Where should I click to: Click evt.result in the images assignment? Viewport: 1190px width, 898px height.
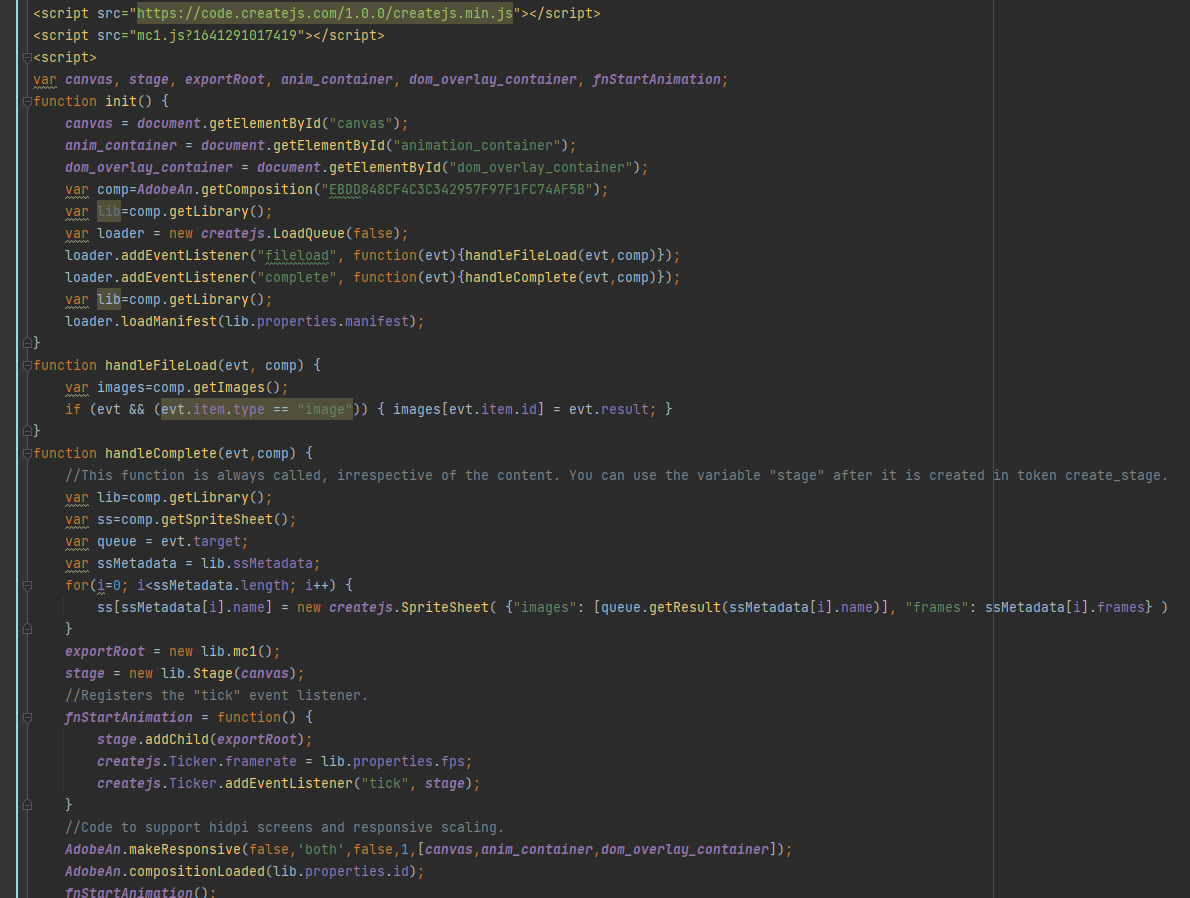pyautogui.click(x=609, y=410)
